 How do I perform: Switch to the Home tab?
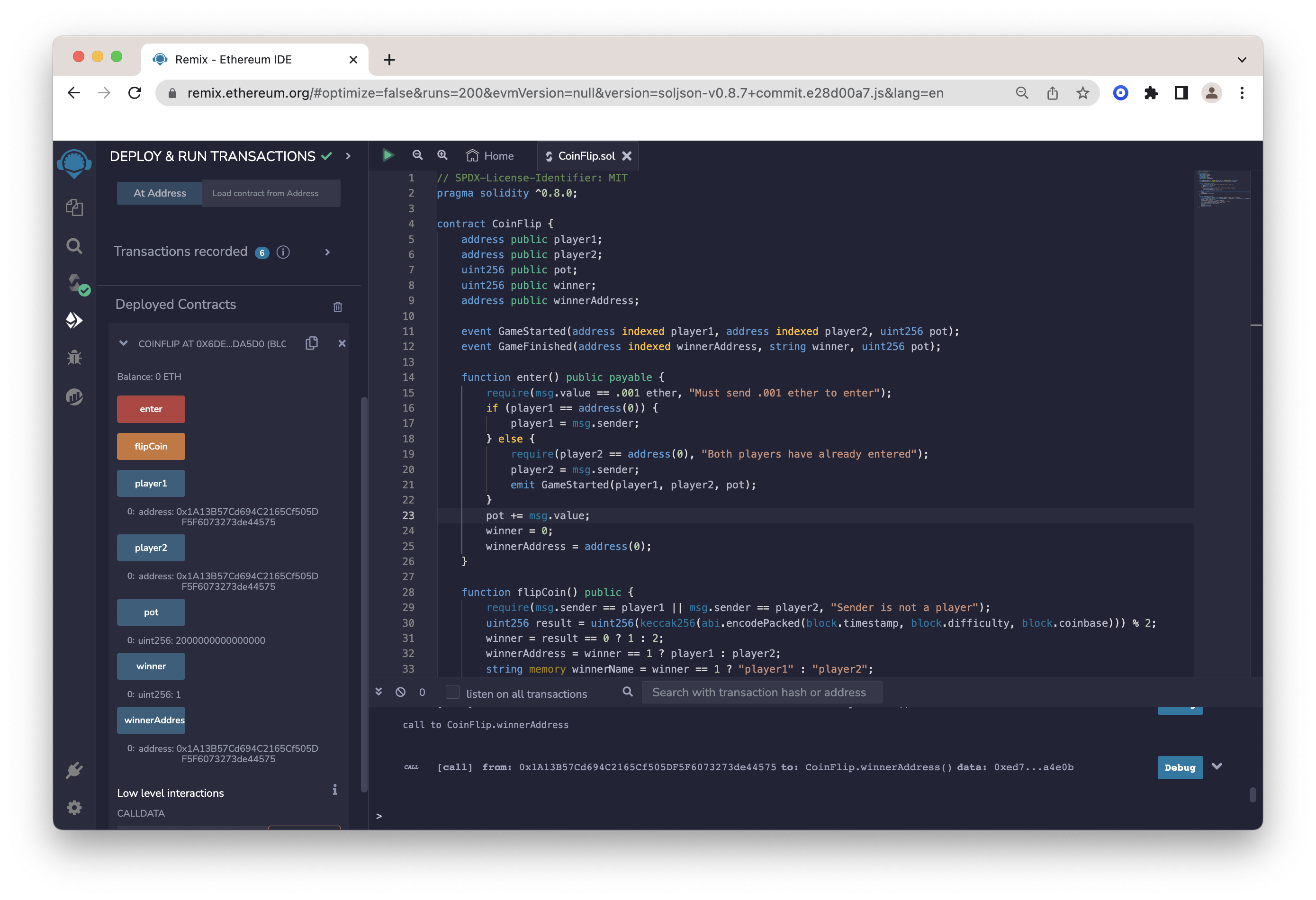[x=490, y=156]
